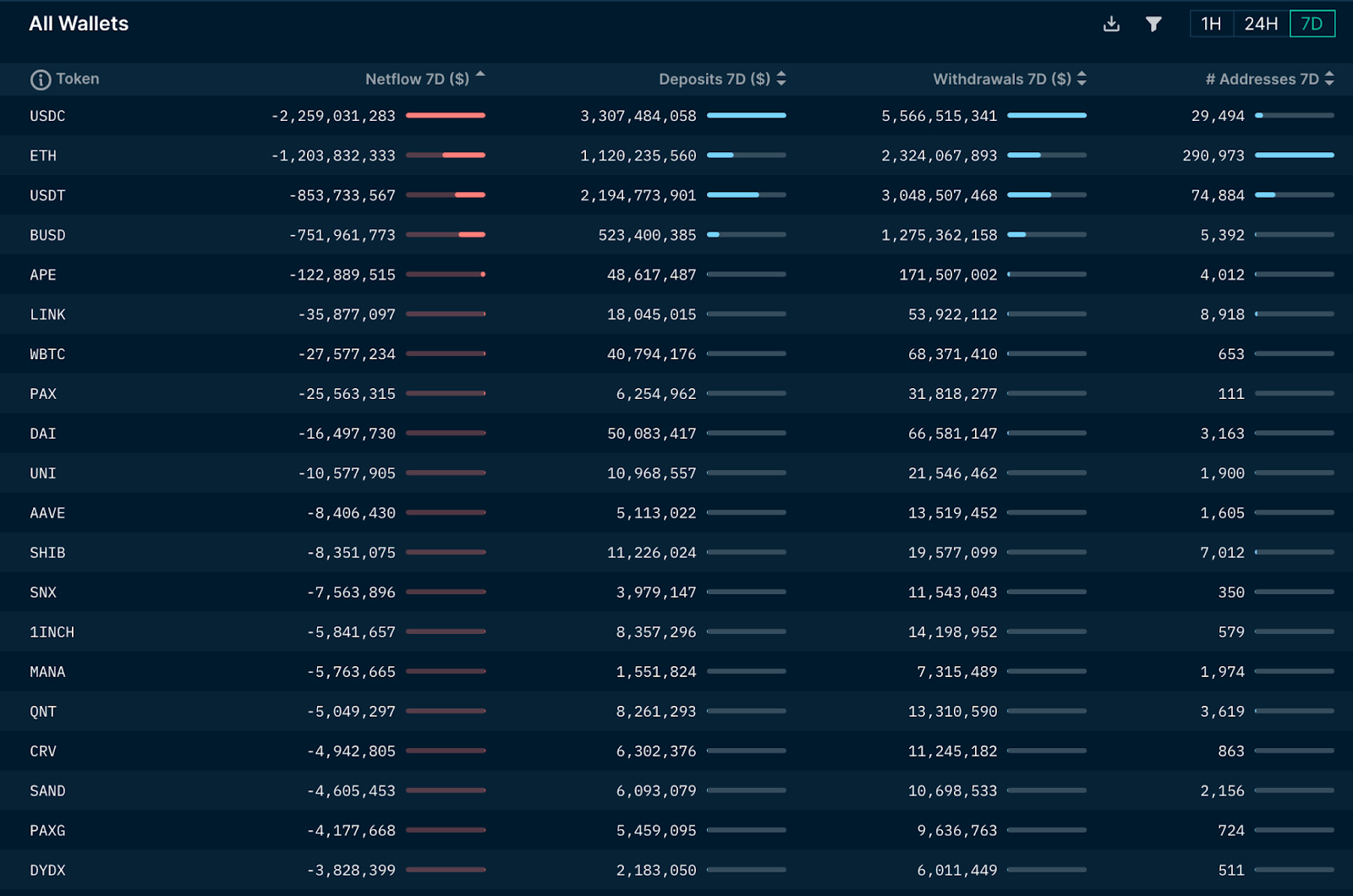Click the download icon
1353x896 pixels.
tap(1111, 24)
